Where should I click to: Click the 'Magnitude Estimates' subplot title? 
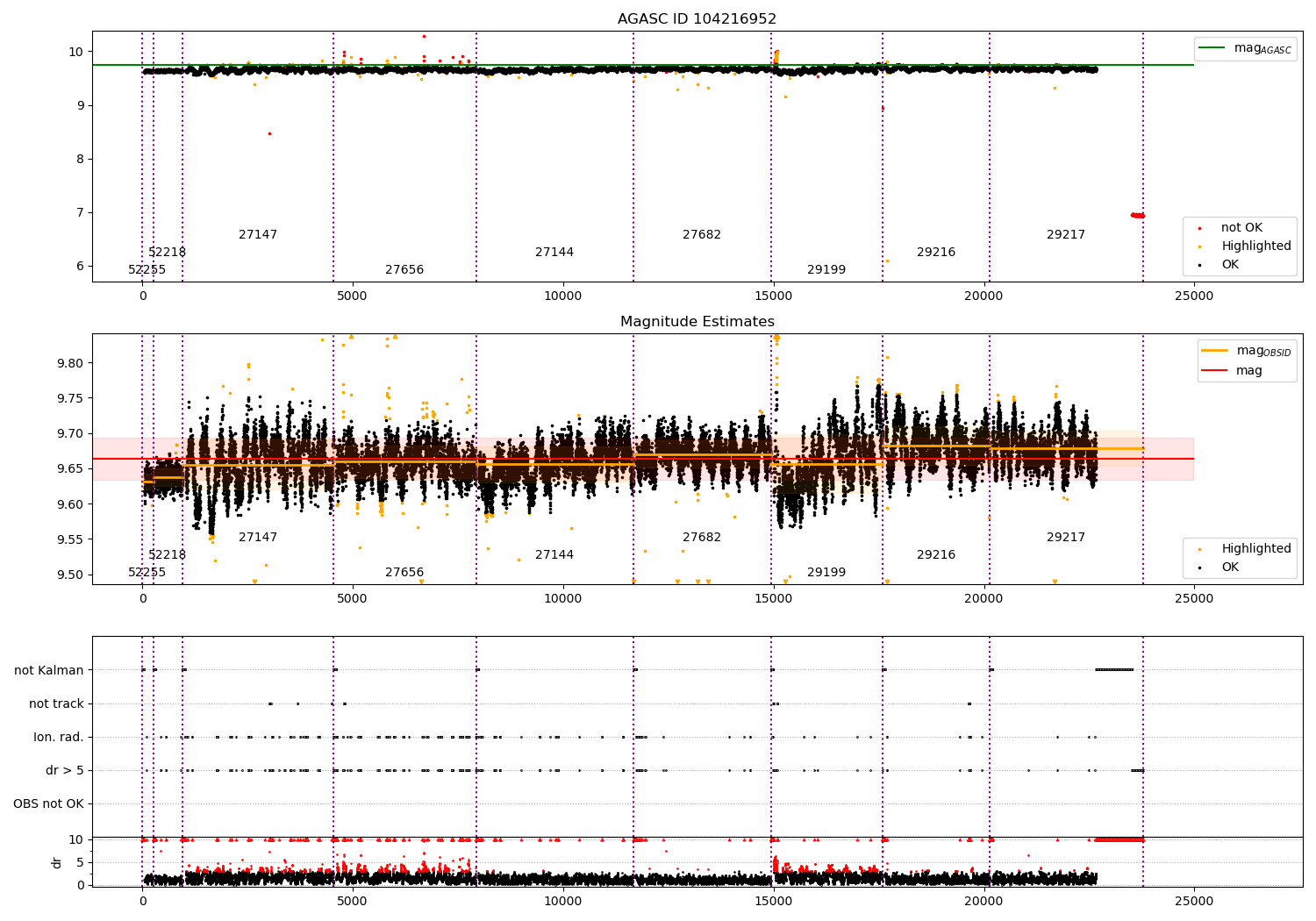(697, 322)
